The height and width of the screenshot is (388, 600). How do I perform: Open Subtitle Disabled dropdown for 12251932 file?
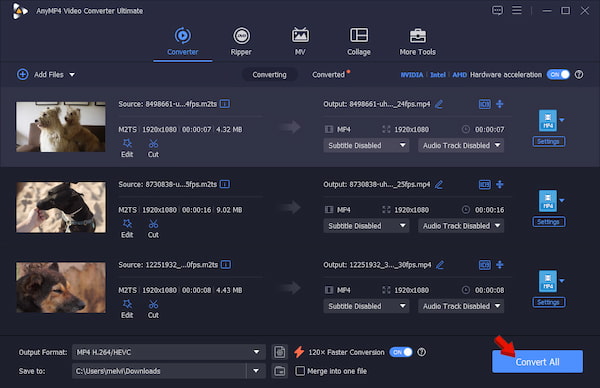tap(366, 306)
